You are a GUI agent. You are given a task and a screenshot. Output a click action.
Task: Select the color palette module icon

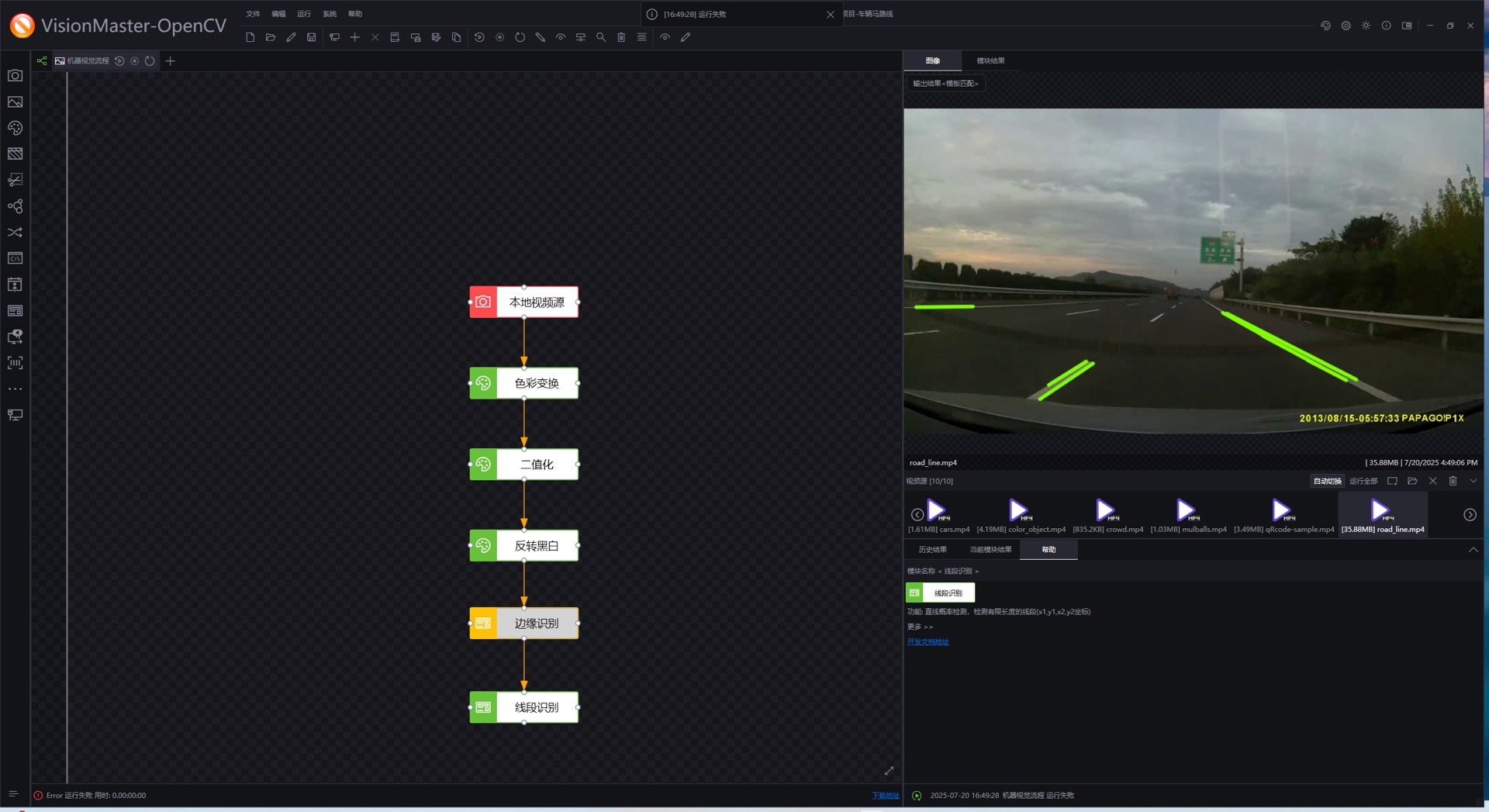(x=15, y=128)
